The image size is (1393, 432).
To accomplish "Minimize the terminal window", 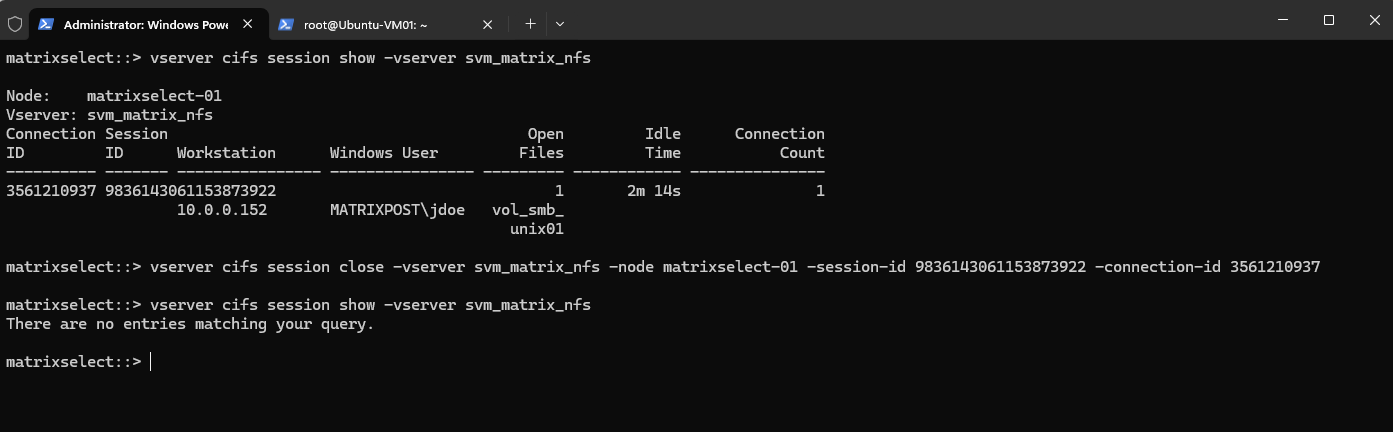I will [x=1283, y=20].
